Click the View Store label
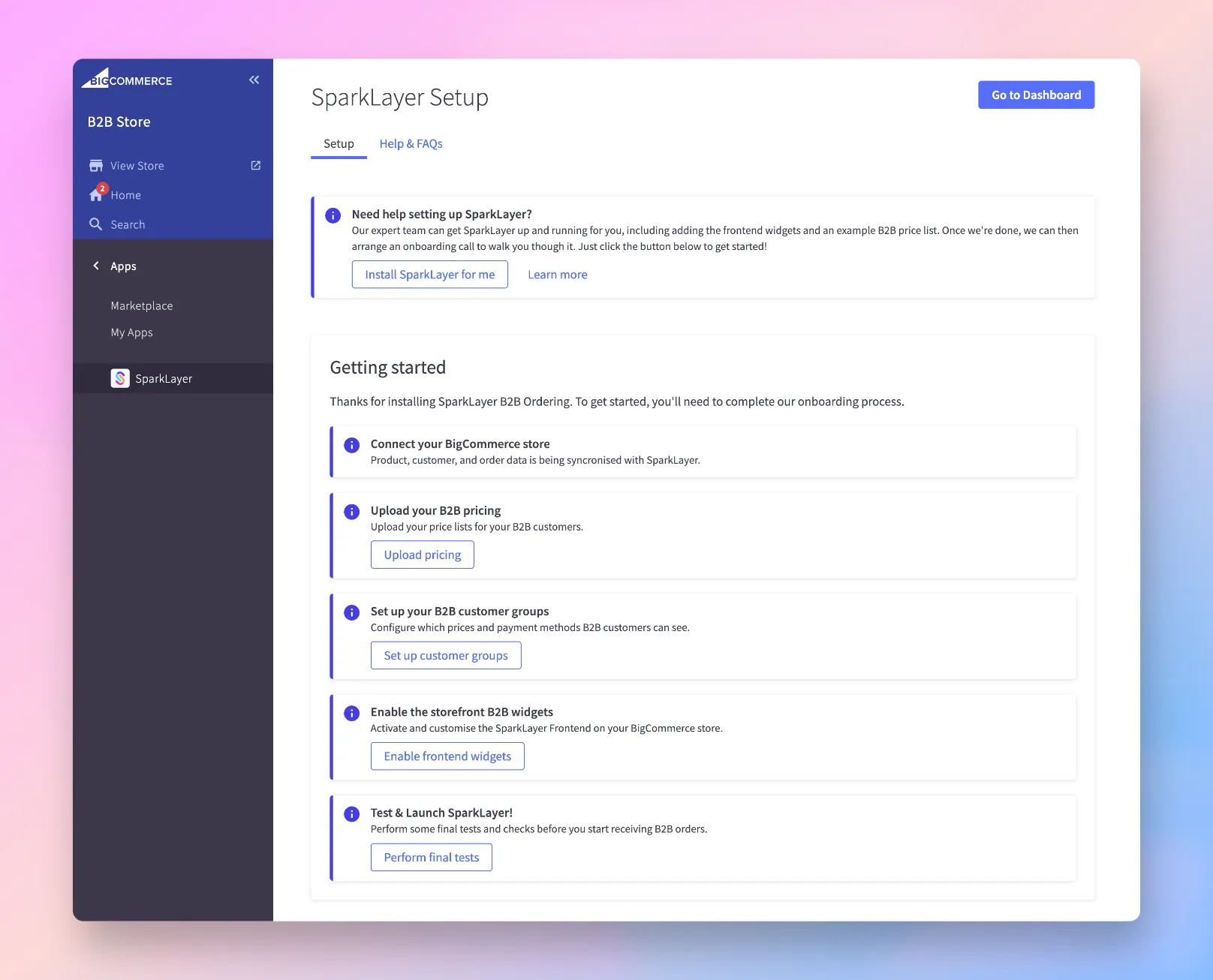Image resolution: width=1213 pixels, height=980 pixels. 137,166
